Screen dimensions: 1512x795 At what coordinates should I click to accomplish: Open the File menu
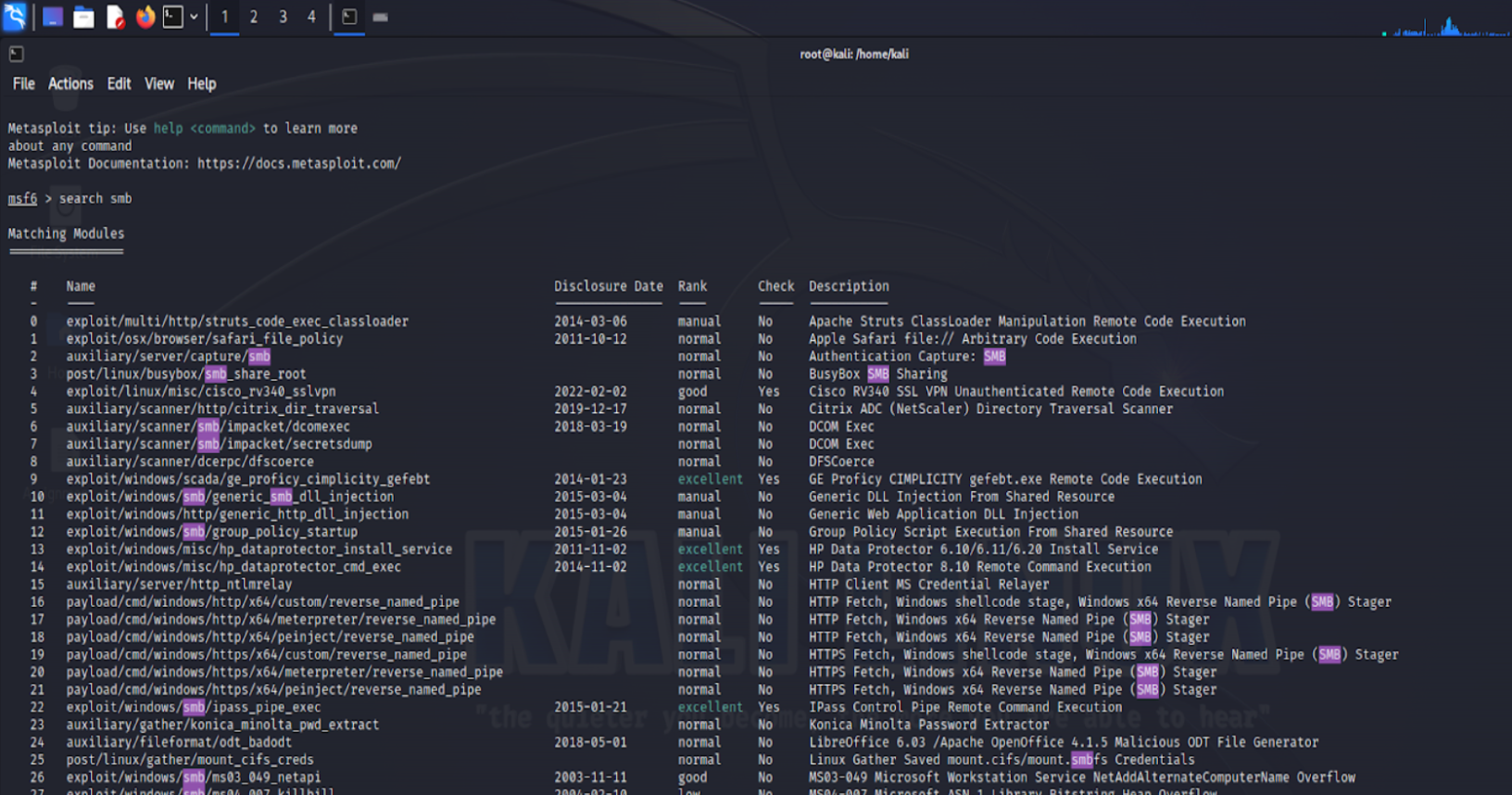coord(23,84)
